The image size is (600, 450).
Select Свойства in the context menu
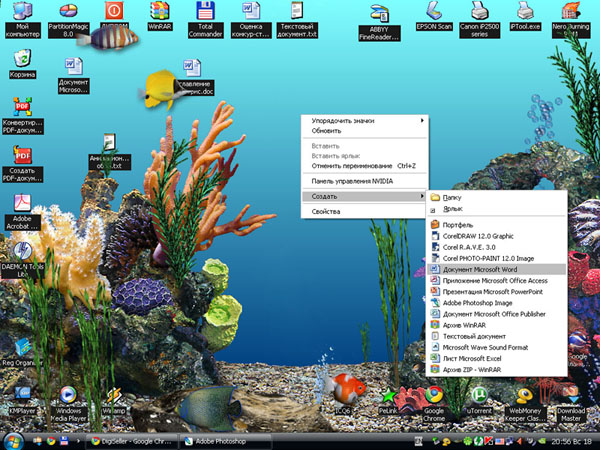(326, 212)
